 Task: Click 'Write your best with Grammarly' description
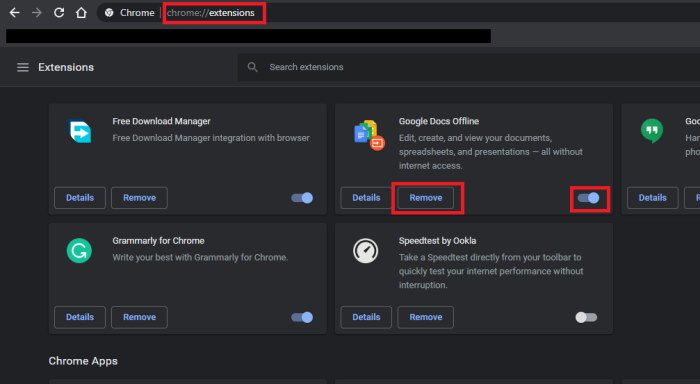(x=200, y=257)
